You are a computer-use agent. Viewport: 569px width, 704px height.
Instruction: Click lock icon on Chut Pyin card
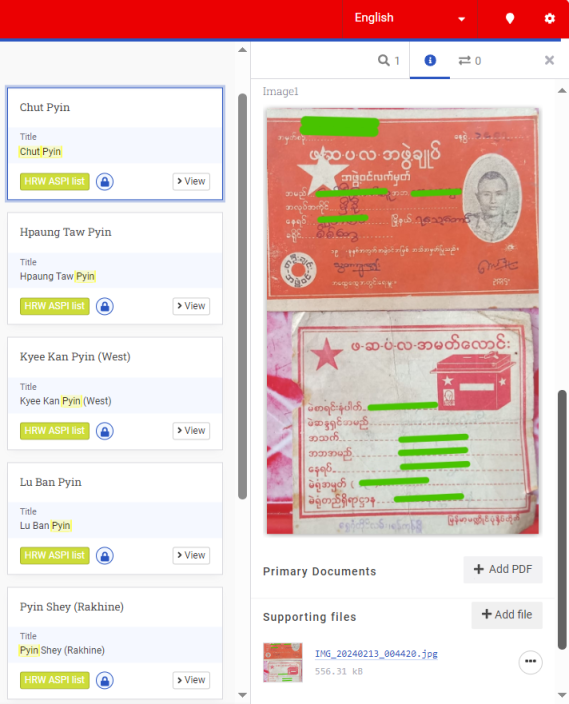(105, 182)
